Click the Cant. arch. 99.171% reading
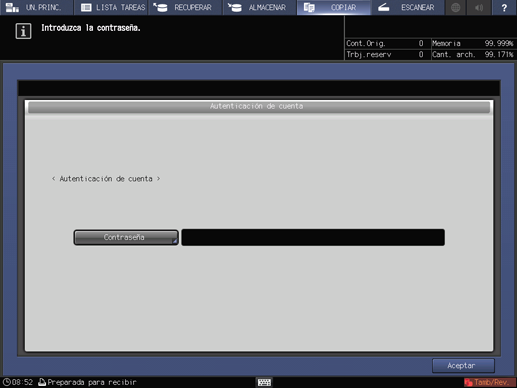Image resolution: width=517 pixels, height=388 pixels. 473,54
